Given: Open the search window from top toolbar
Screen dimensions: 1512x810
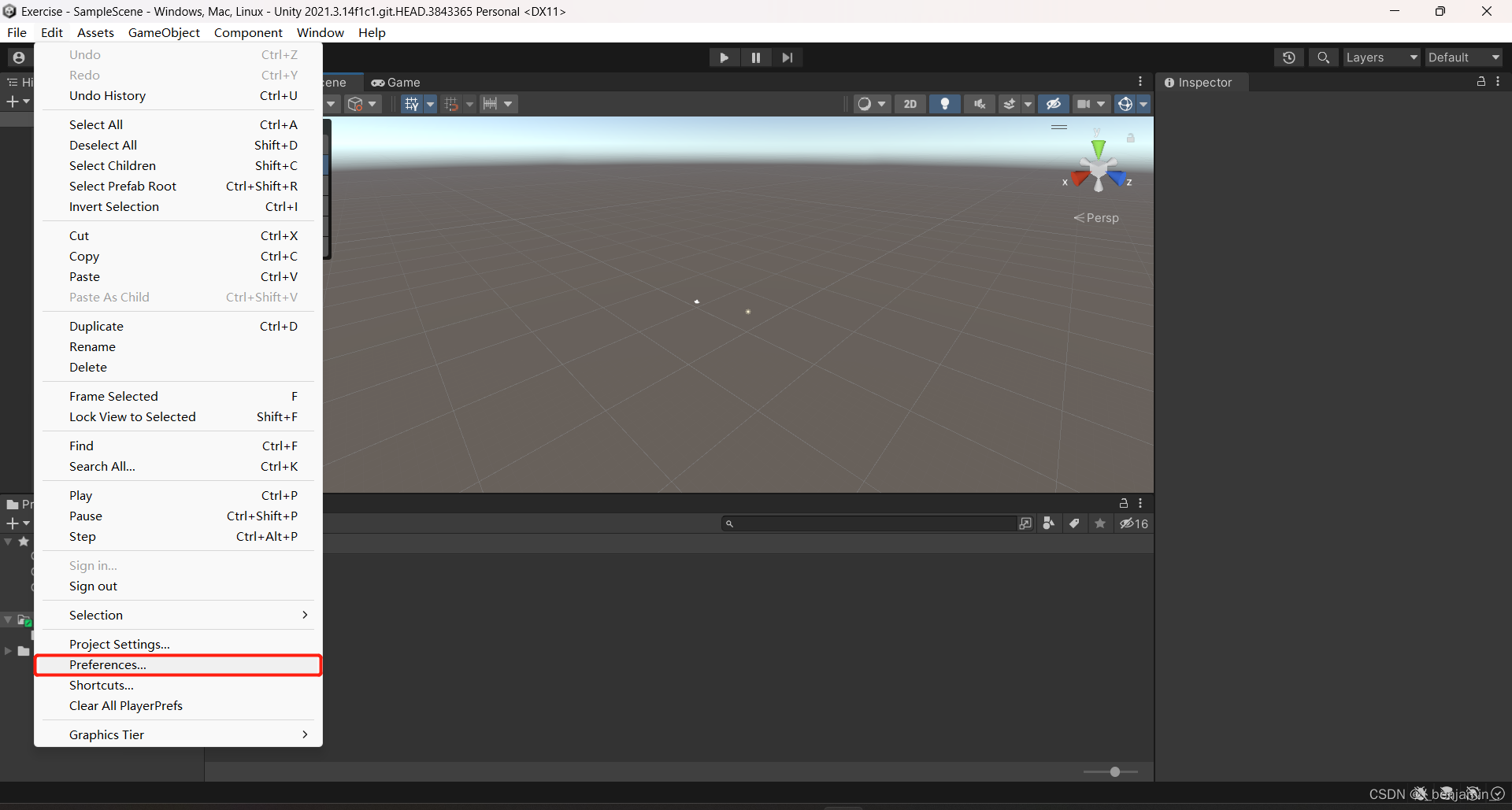Looking at the screenshot, I should tap(1323, 57).
